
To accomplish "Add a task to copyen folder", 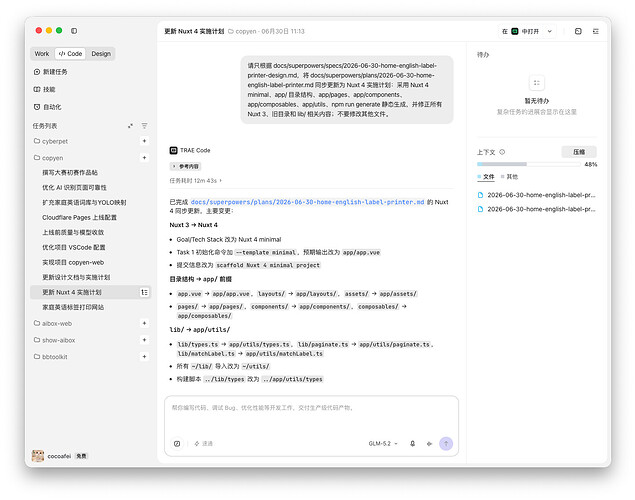I will (144, 157).
